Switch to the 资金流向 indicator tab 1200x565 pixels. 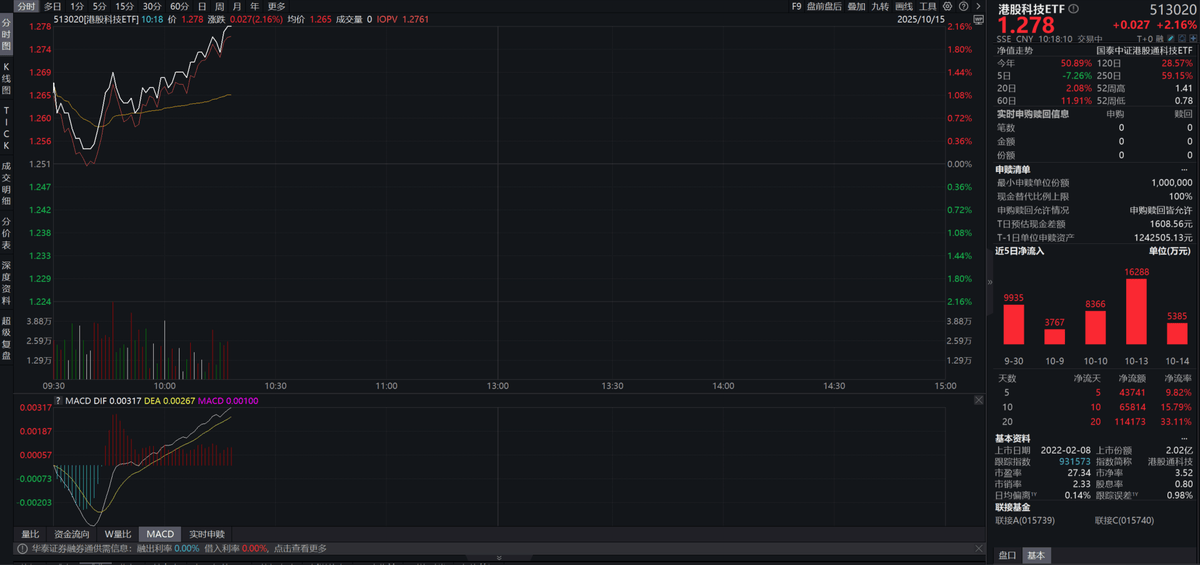71,534
